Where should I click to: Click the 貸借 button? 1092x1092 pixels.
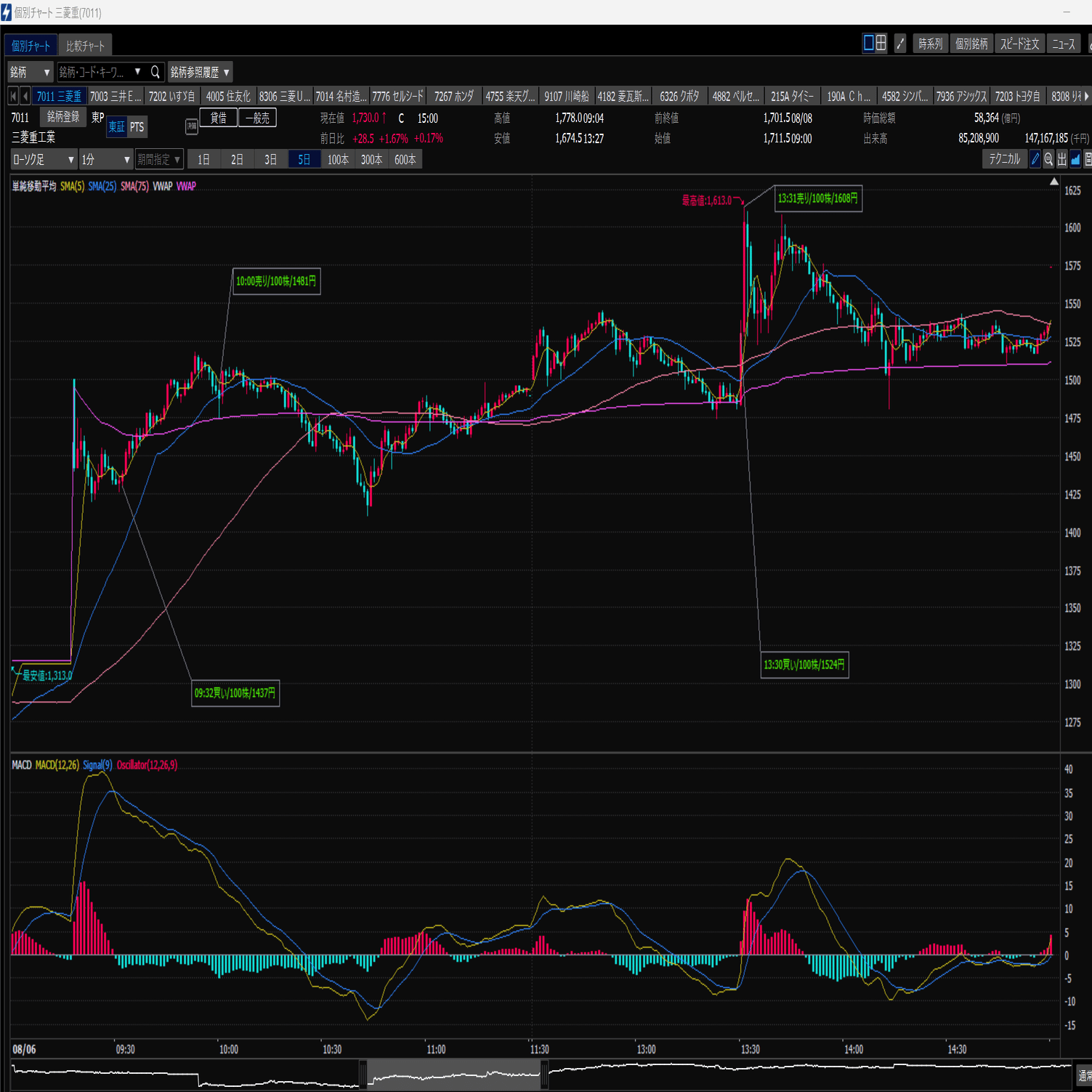[218, 118]
